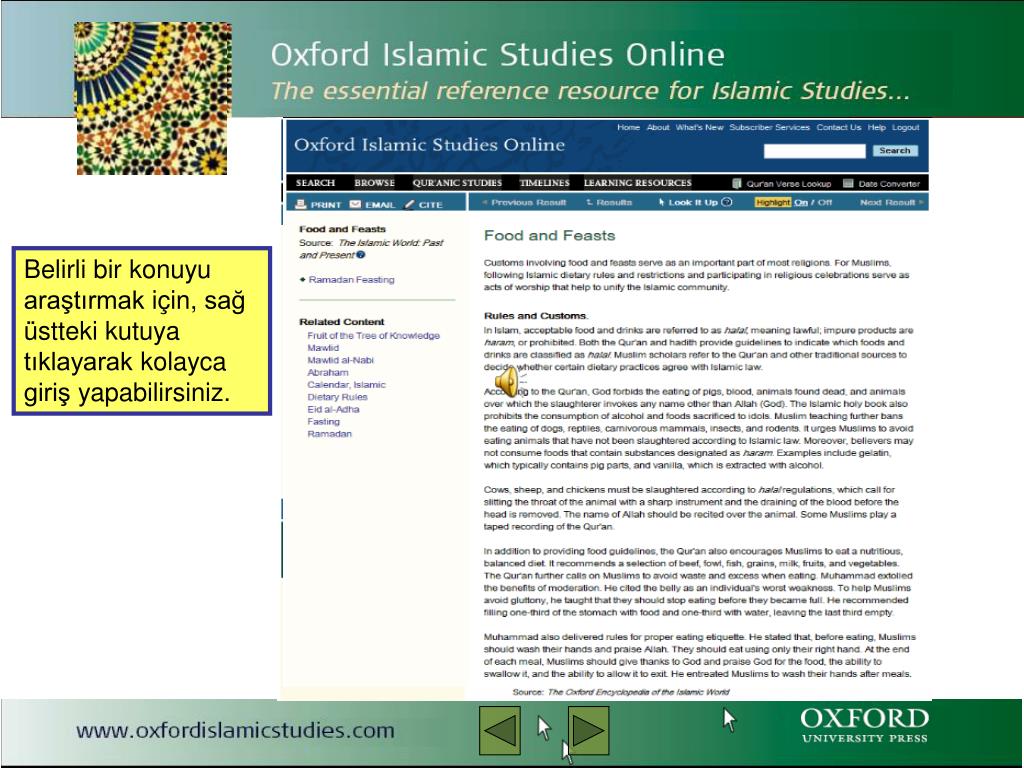The width and height of the screenshot is (1024, 768).
Task: Open the QUR'ANIC STUDIES menu
Action: pos(457,183)
